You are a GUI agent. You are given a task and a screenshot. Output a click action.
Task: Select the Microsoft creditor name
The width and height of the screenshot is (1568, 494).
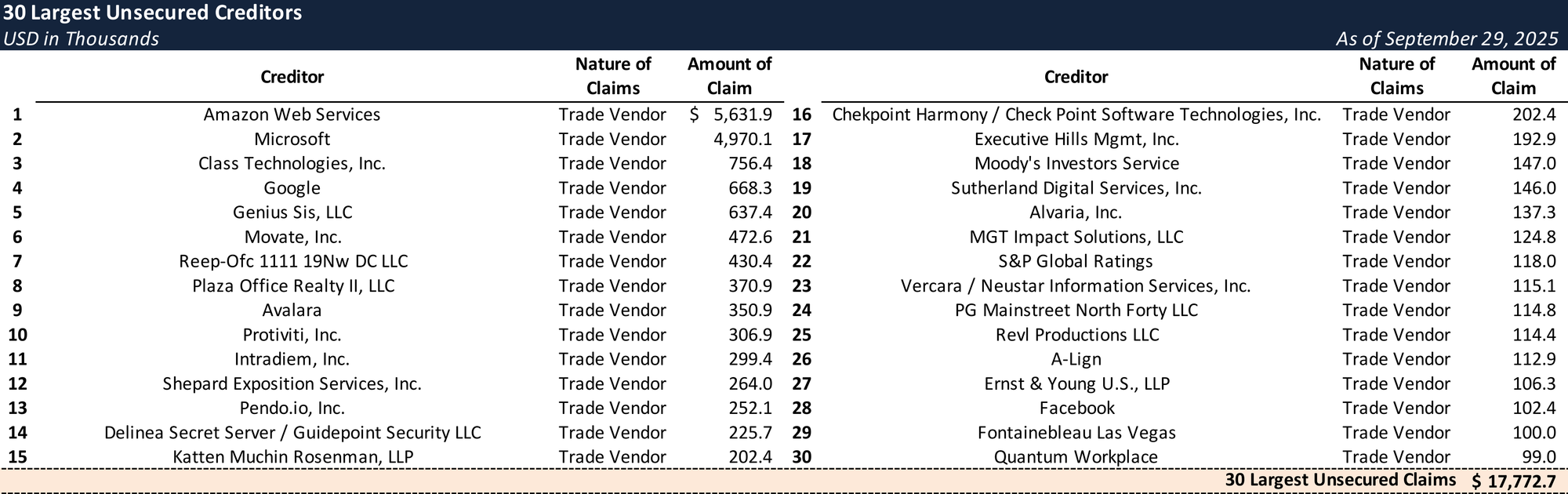click(292, 139)
